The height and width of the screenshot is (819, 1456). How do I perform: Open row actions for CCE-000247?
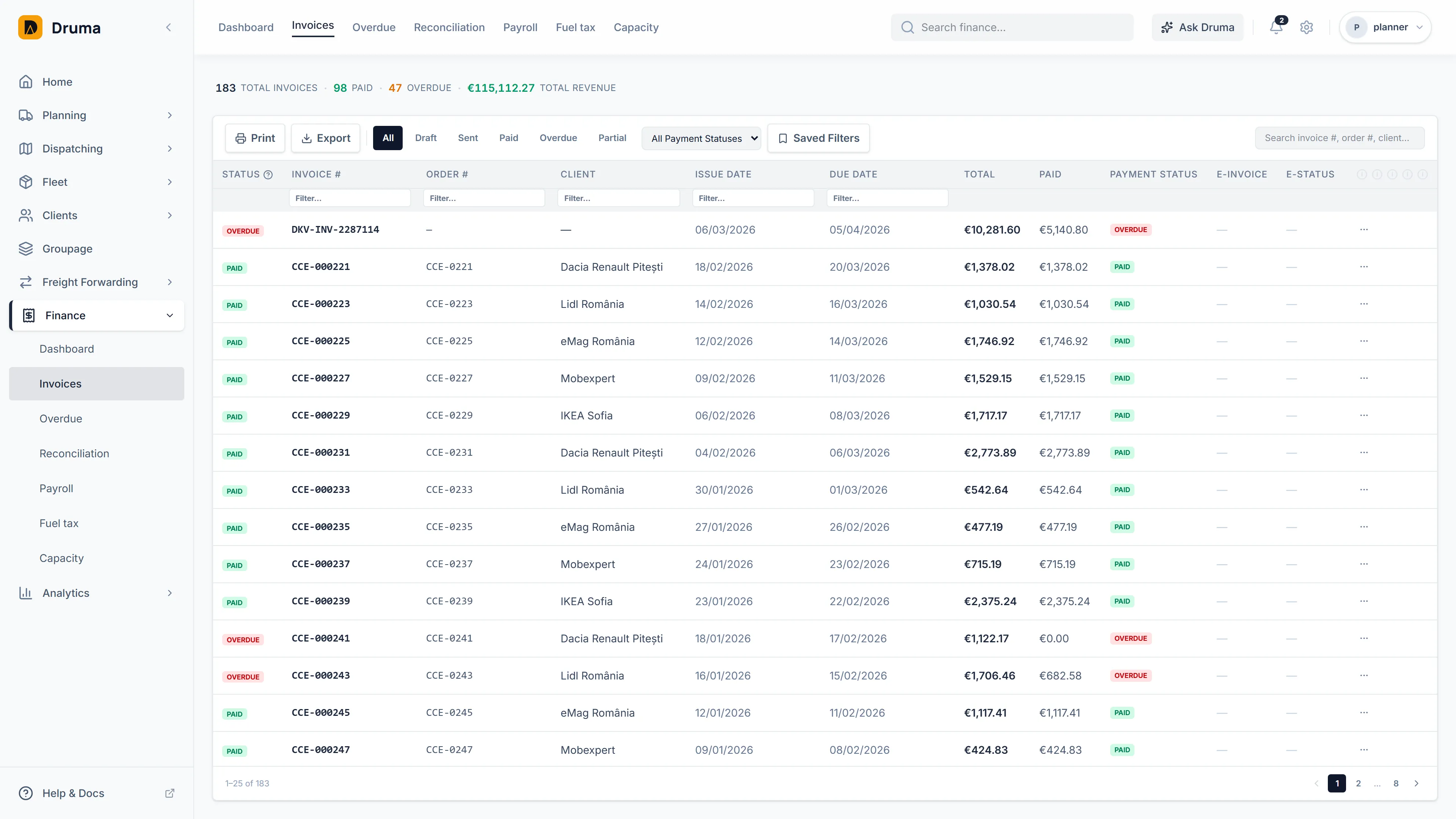1364,750
